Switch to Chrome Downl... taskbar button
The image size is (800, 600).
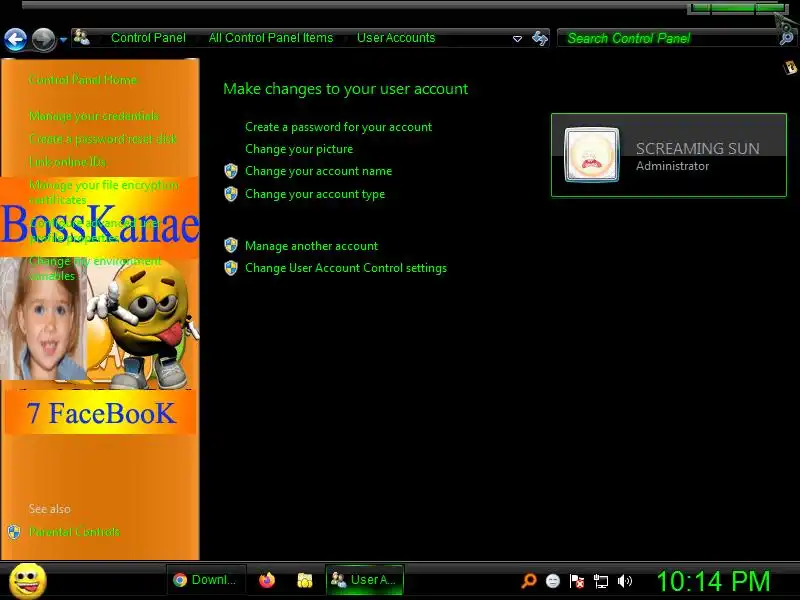(x=206, y=580)
